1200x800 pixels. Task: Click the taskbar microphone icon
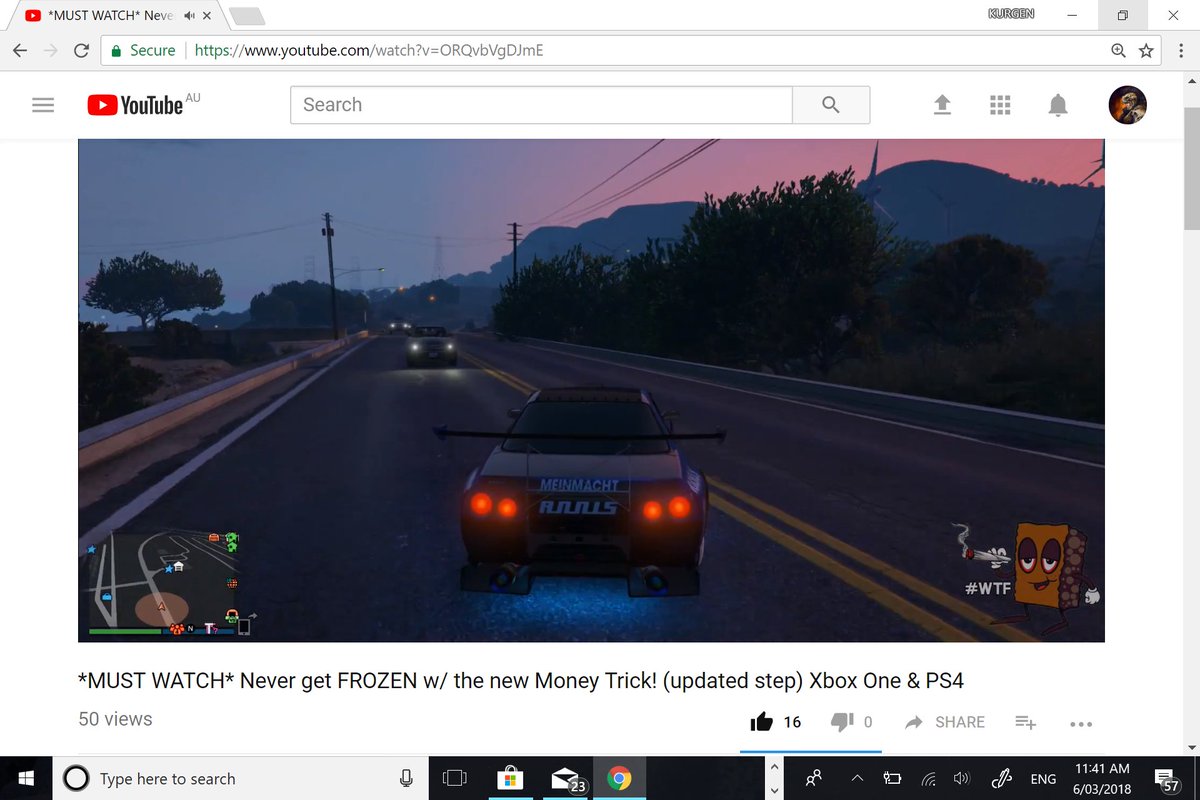[406, 779]
